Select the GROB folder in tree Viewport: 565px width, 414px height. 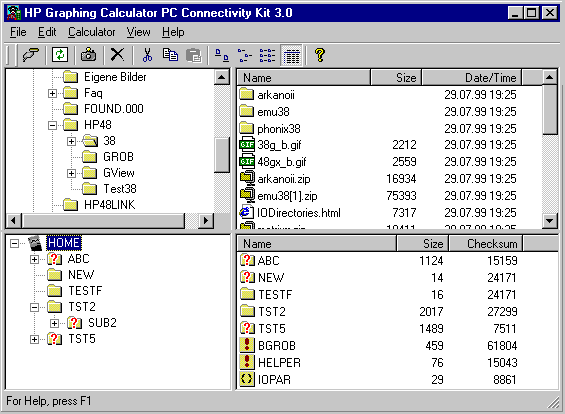118,157
